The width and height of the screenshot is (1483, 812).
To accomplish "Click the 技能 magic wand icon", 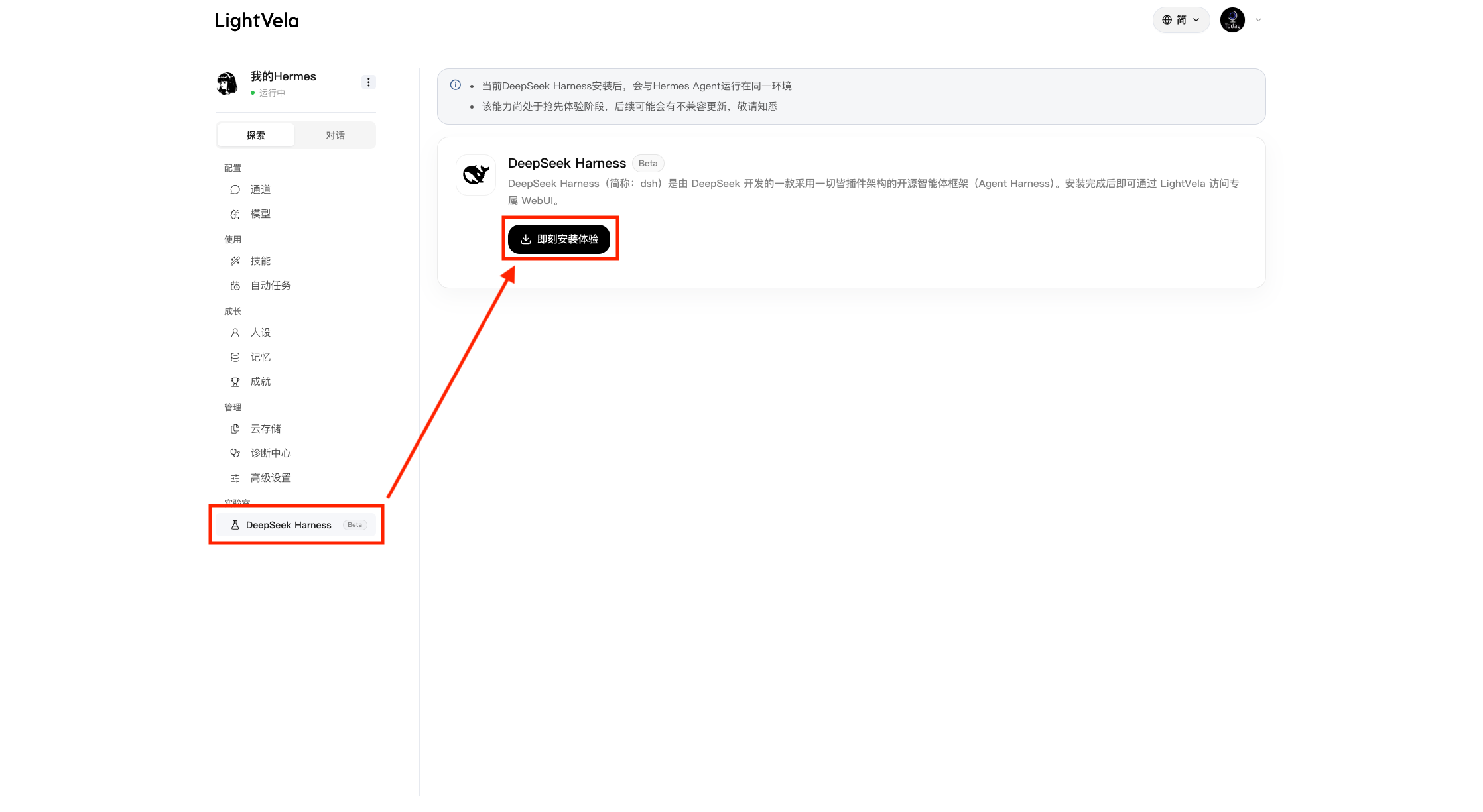I will point(235,261).
